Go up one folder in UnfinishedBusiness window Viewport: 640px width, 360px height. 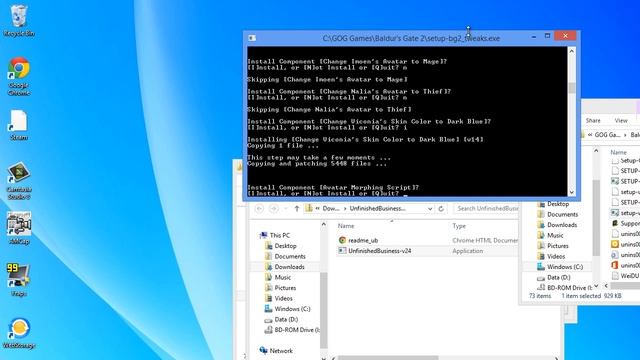tap(297, 209)
